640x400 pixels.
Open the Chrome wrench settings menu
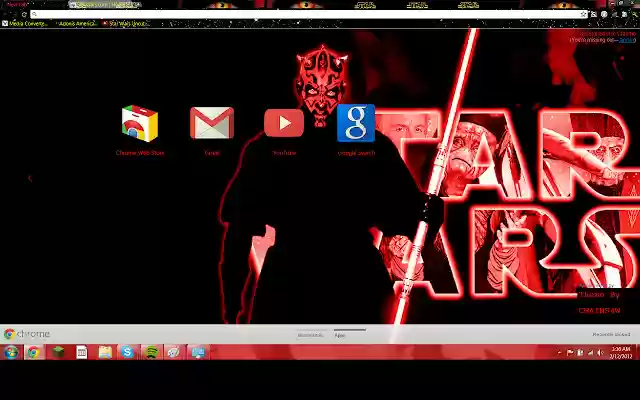click(x=635, y=14)
